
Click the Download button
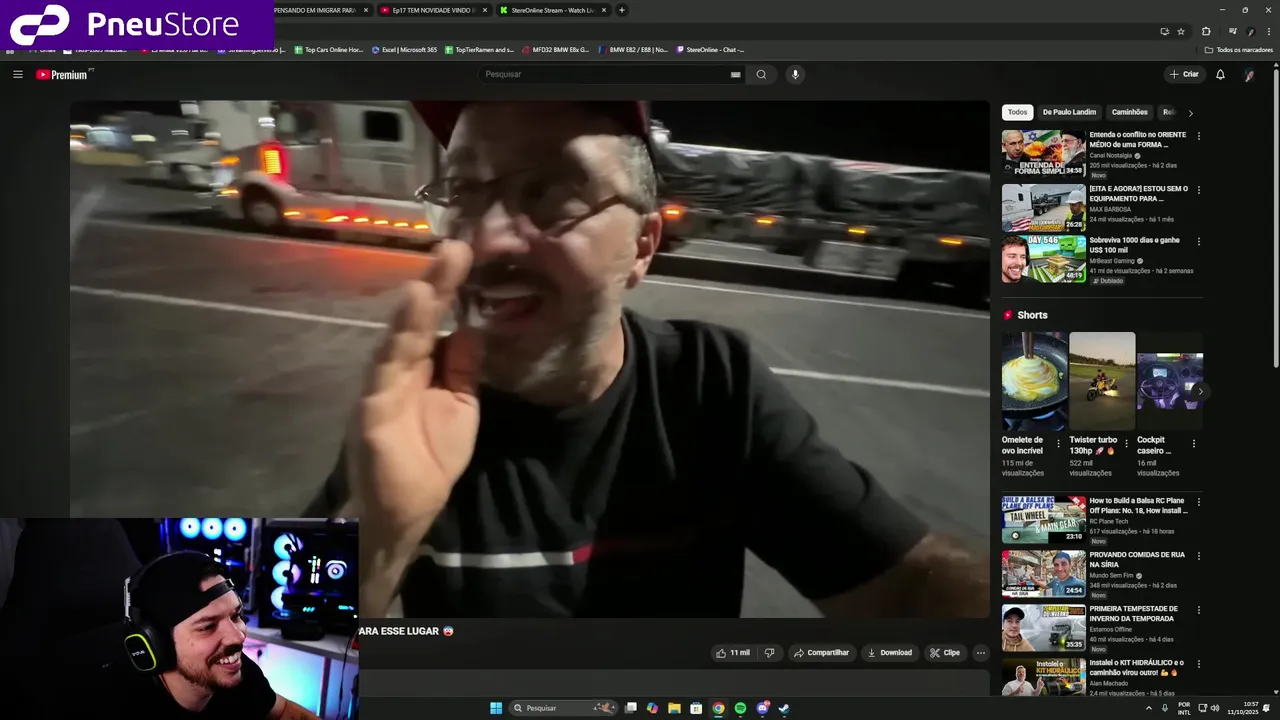(x=889, y=653)
